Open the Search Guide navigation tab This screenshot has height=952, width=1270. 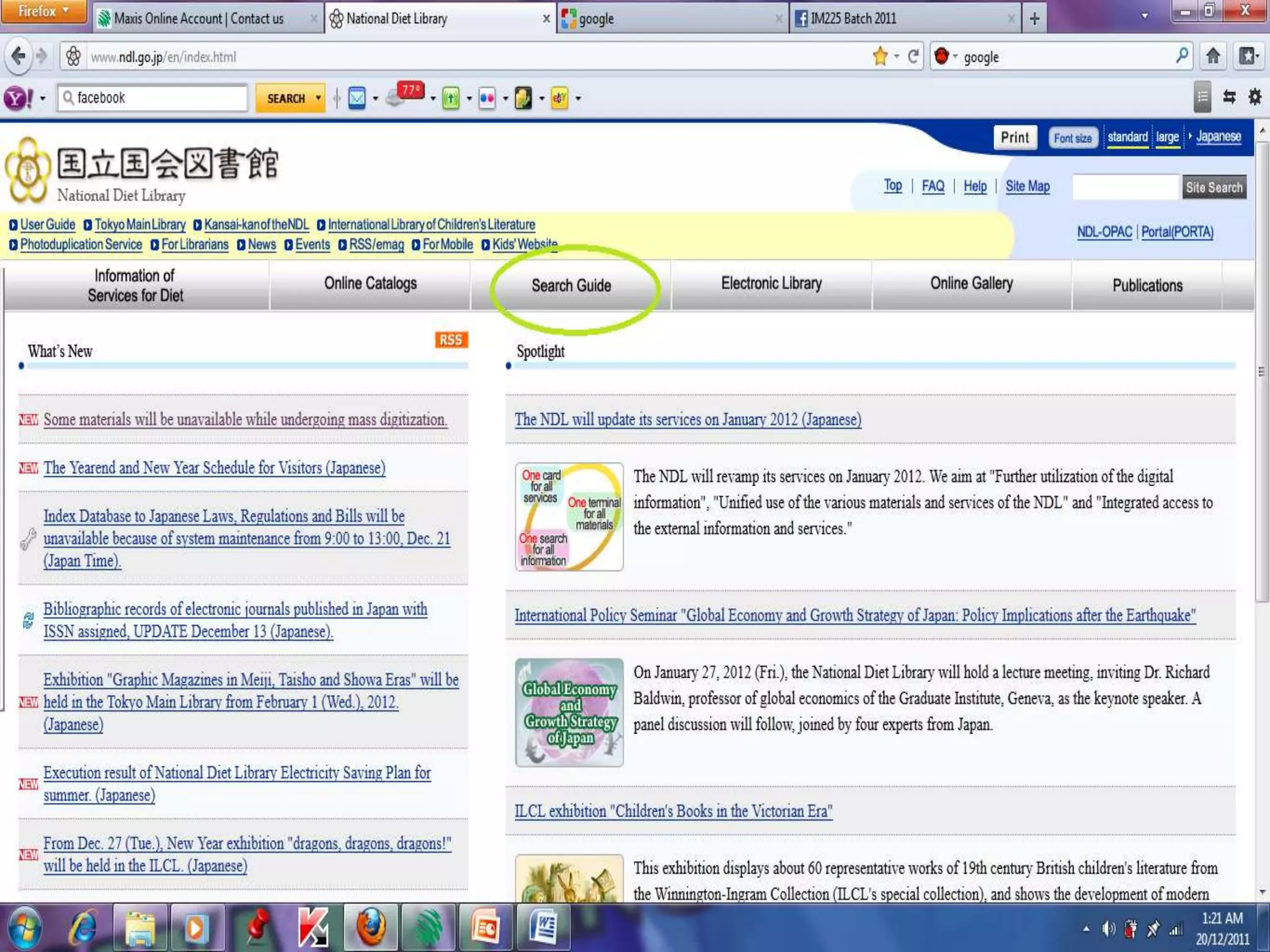click(571, 285)
